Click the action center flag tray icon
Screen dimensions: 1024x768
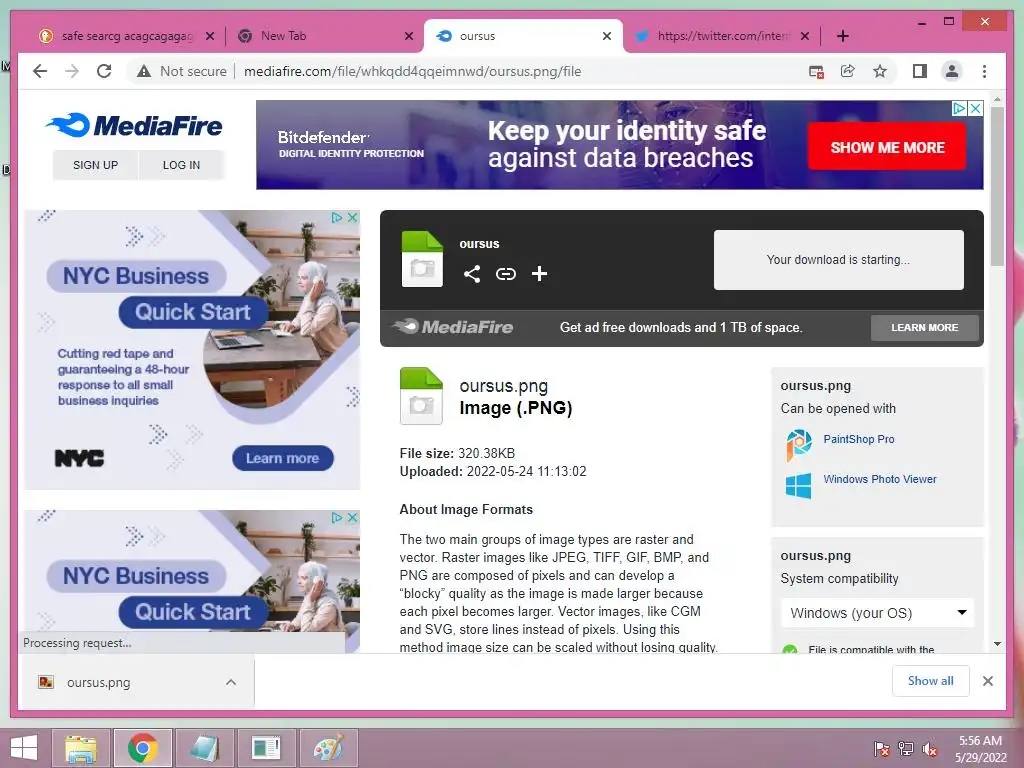tap(882, 749)
